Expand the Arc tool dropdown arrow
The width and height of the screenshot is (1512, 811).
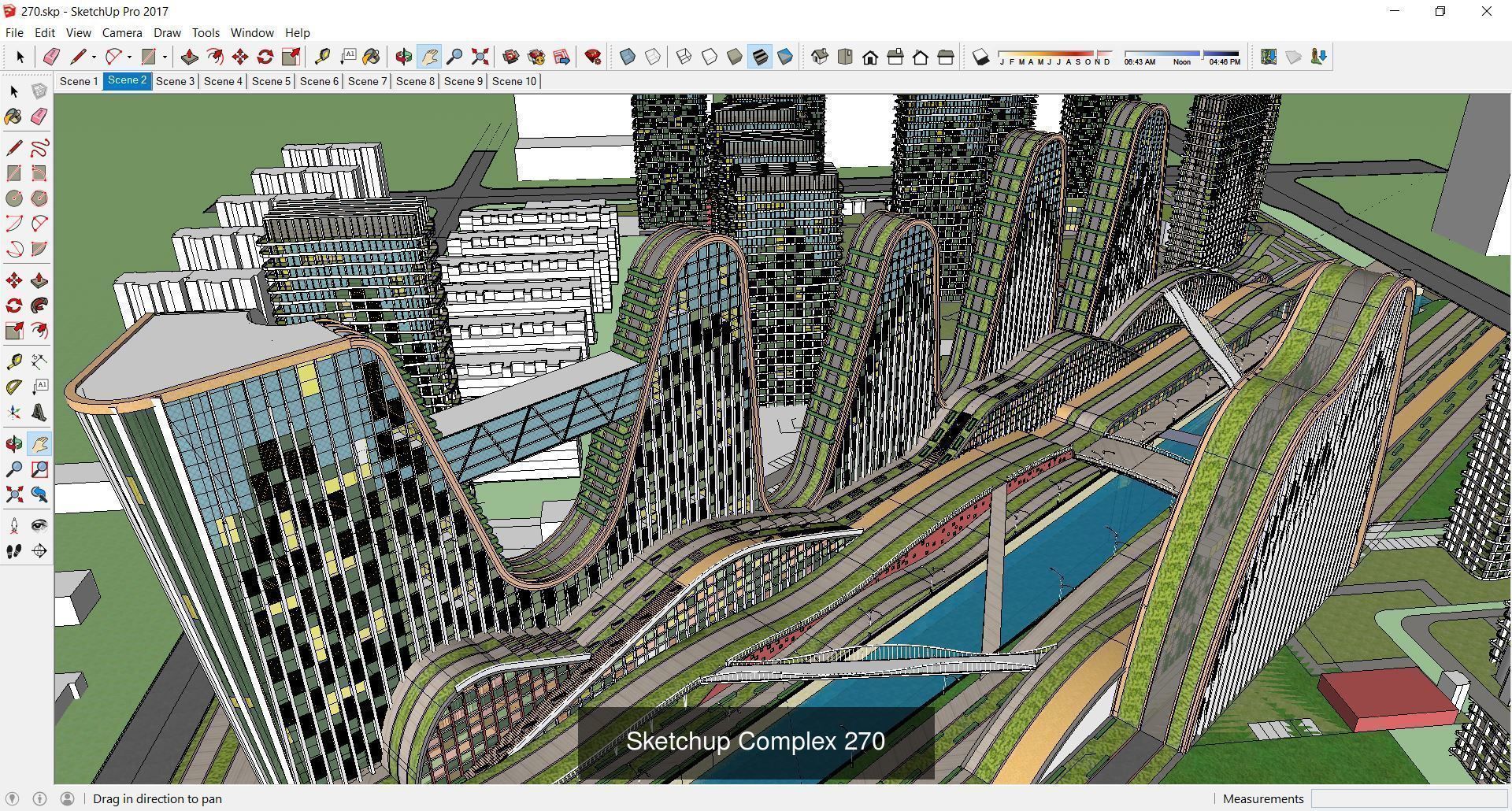[x=129, y=57]
